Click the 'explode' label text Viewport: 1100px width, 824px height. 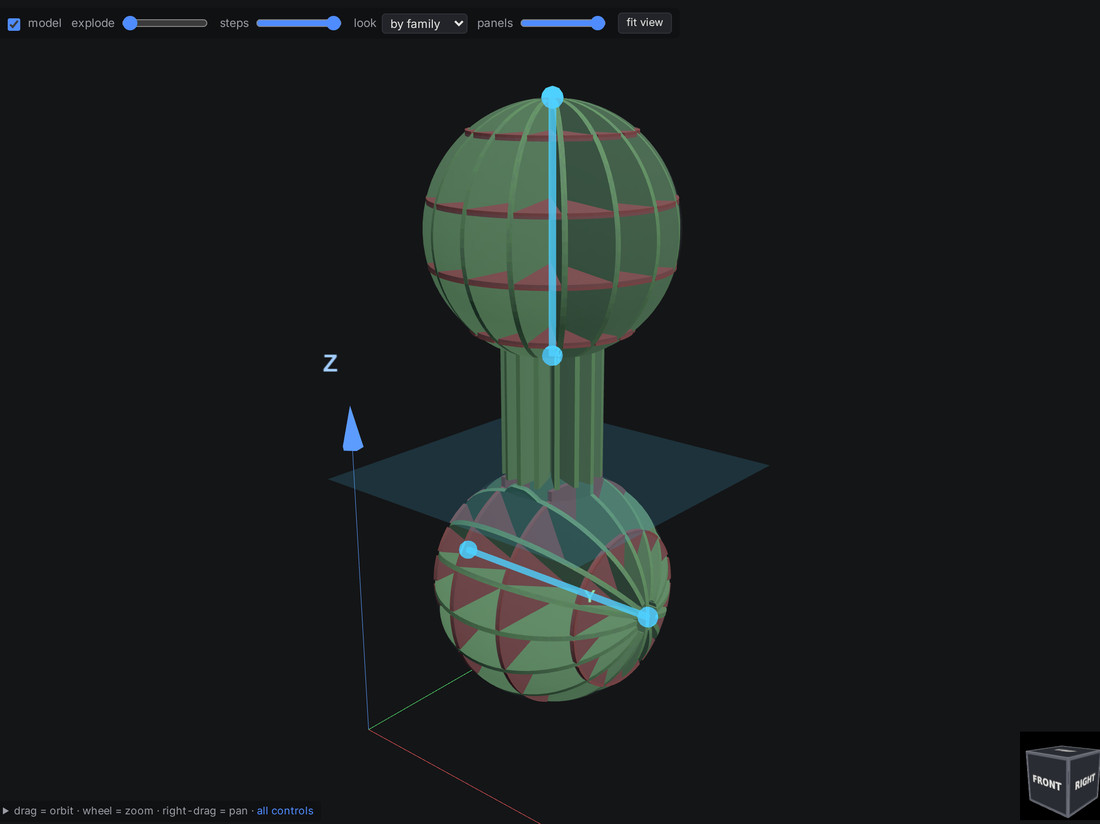pyautogui.click(x=93, y=23)
